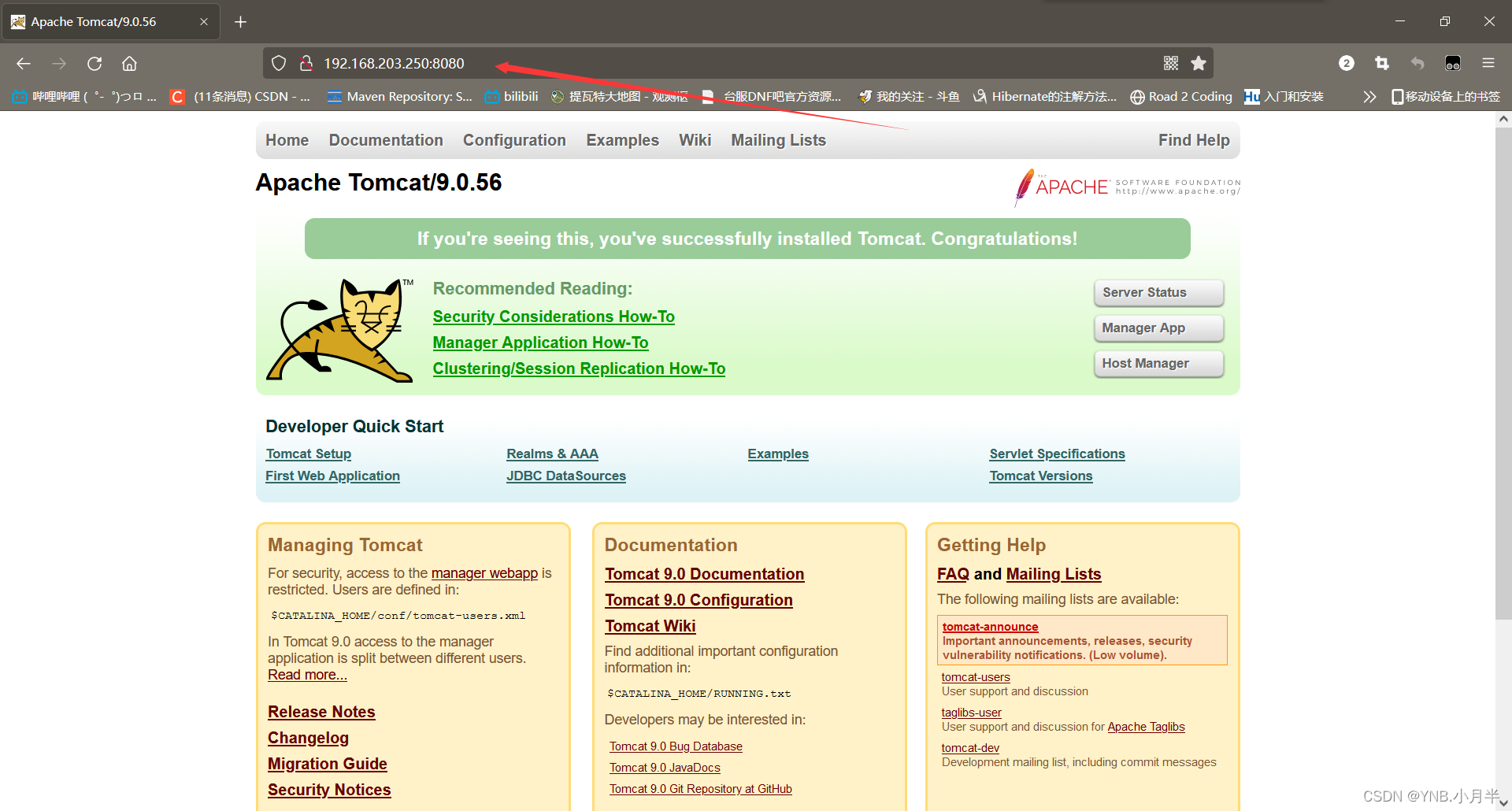Open the CSDN bookmark
1512x811 pixels.
pyautogui.click(x=241, y=97)
